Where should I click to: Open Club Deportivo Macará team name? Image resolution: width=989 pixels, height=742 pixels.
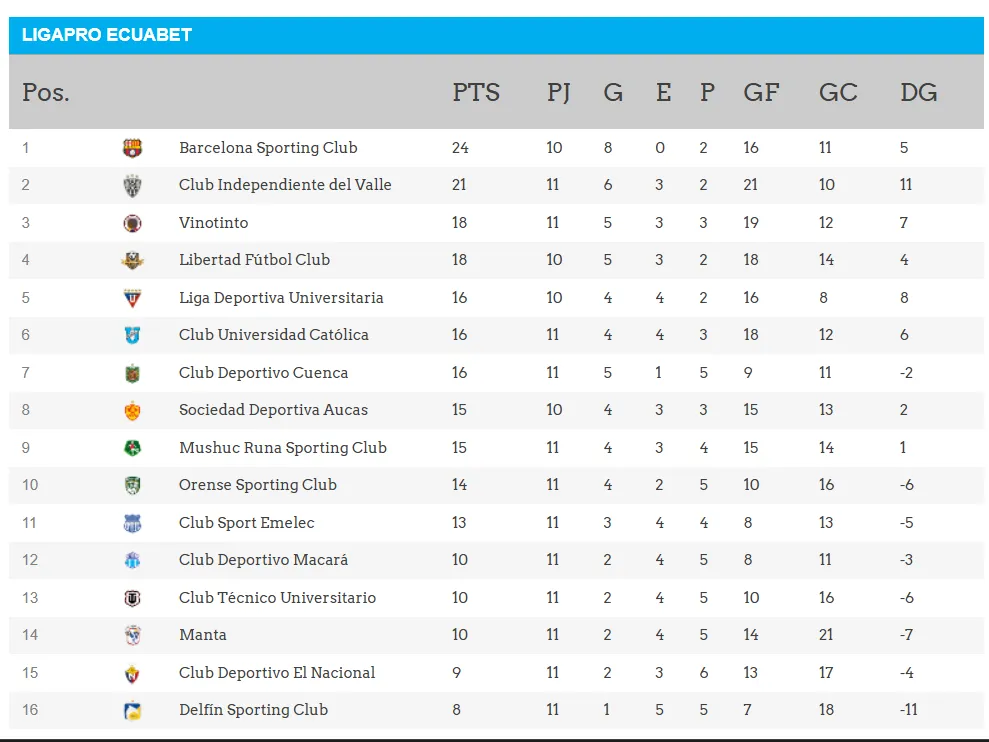tap(263, 560)
